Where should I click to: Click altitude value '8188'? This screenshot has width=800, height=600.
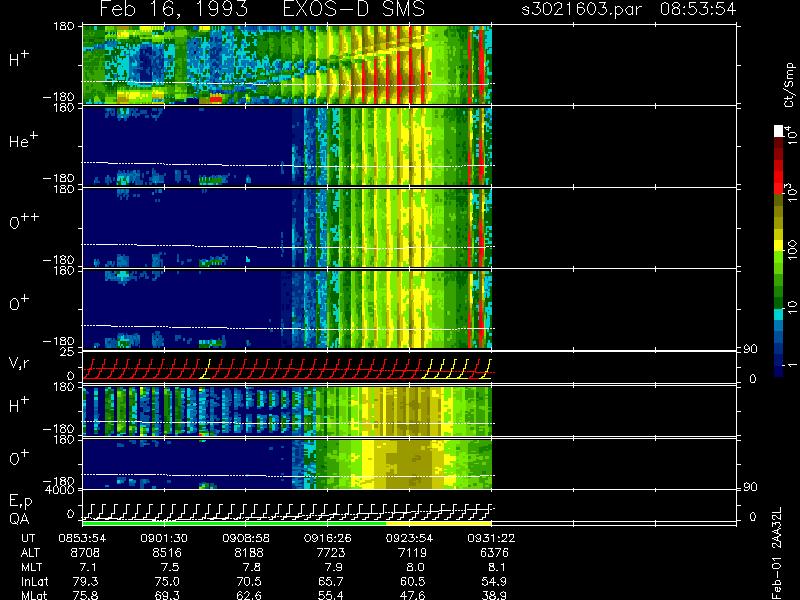[249, 553]
